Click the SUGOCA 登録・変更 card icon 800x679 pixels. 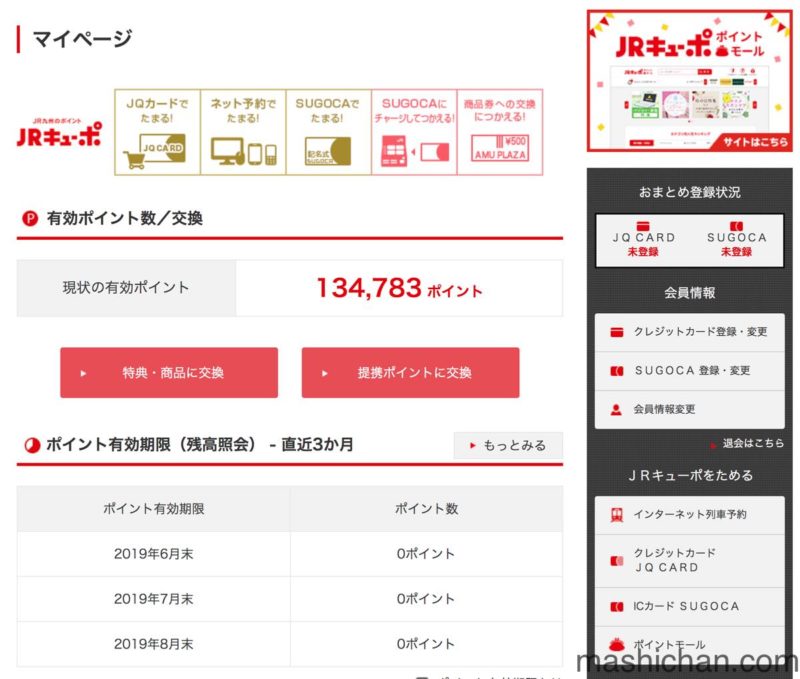(617, 371)
